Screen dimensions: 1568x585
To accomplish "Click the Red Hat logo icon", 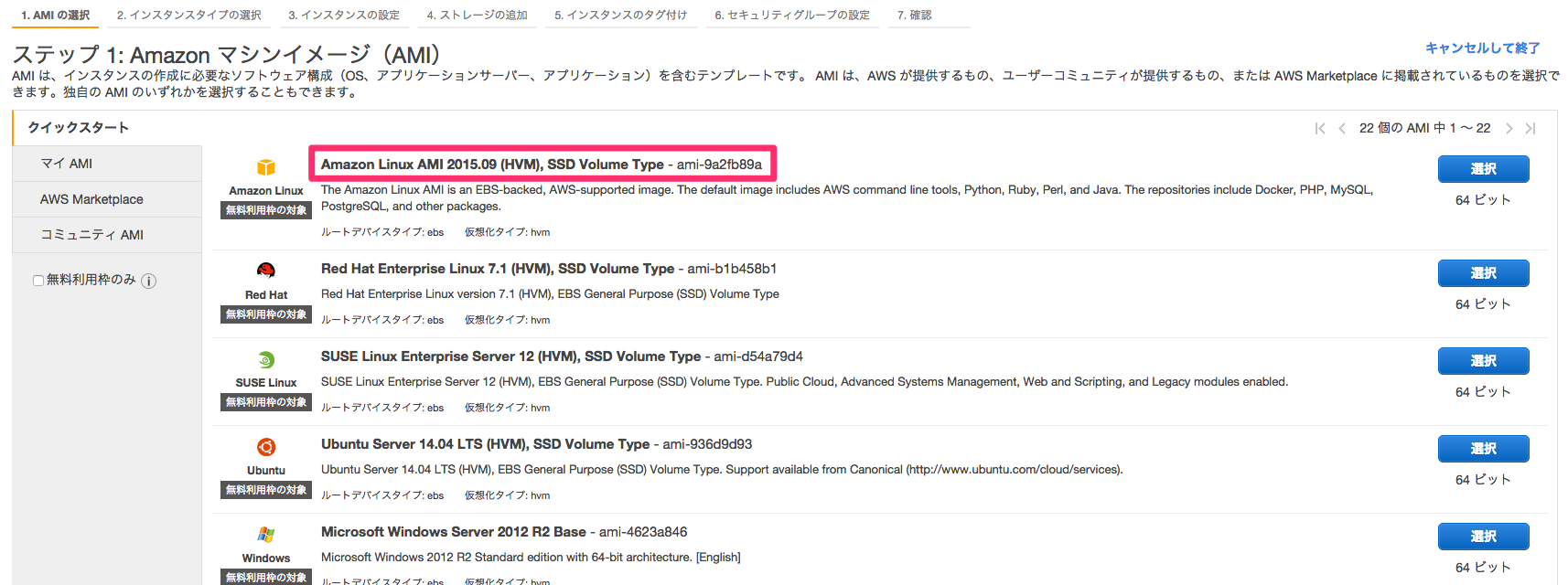I will point(266,271).
